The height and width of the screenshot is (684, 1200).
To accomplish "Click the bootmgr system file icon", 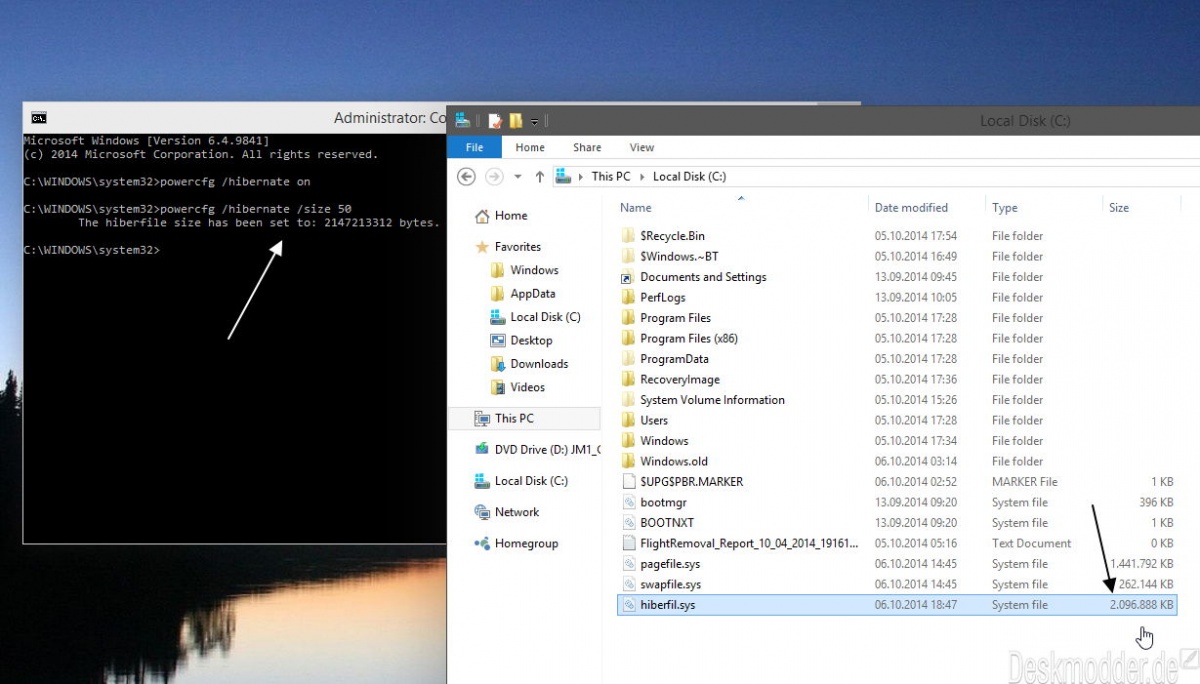I will tap(628, 503).
